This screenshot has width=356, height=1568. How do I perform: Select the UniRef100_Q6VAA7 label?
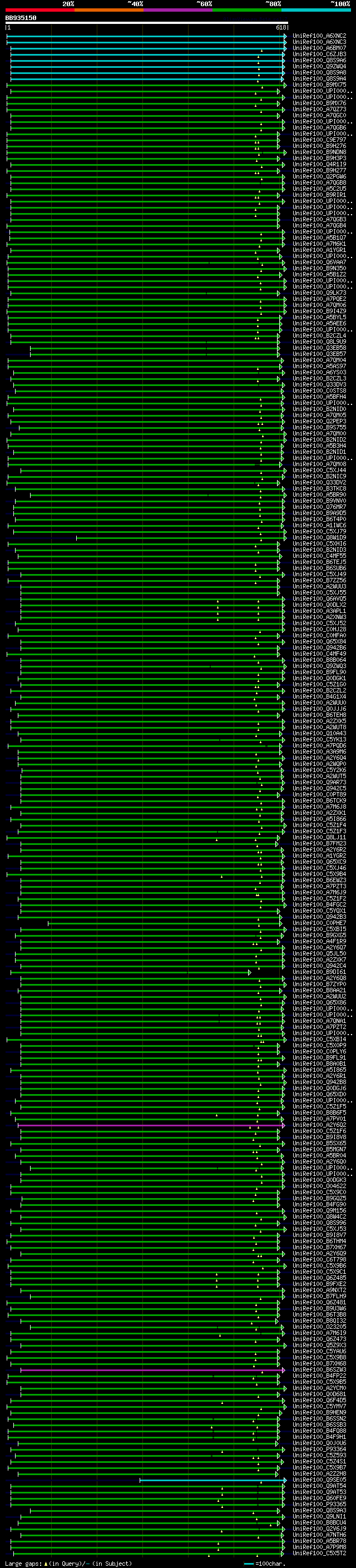tap(319, 263)
